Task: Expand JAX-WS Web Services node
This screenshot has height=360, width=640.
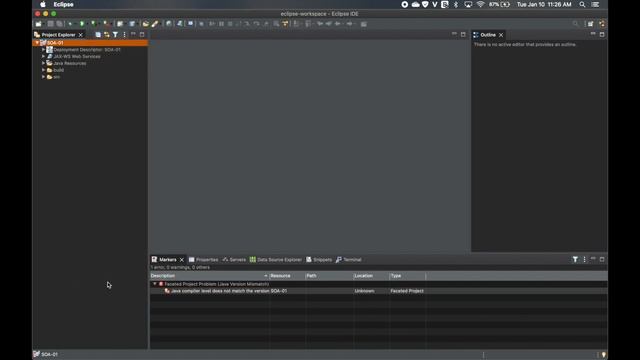Action: (43, 56)
